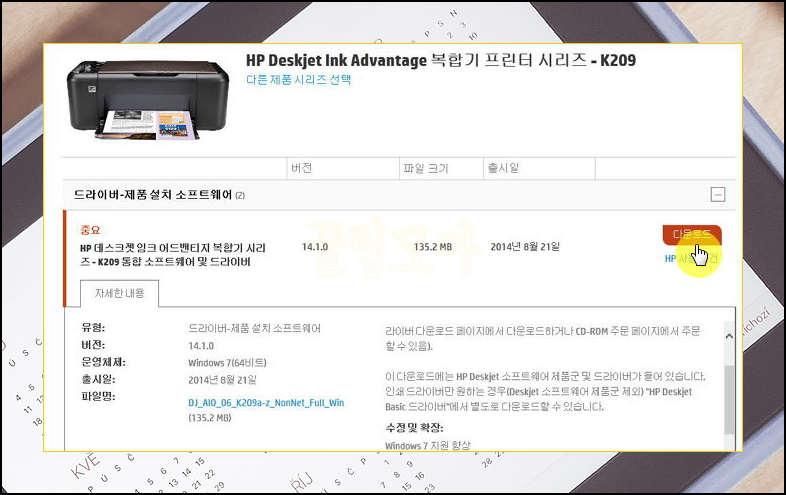Select the 자세한 내용 tab
786x495 pixels.
(119, 293)
